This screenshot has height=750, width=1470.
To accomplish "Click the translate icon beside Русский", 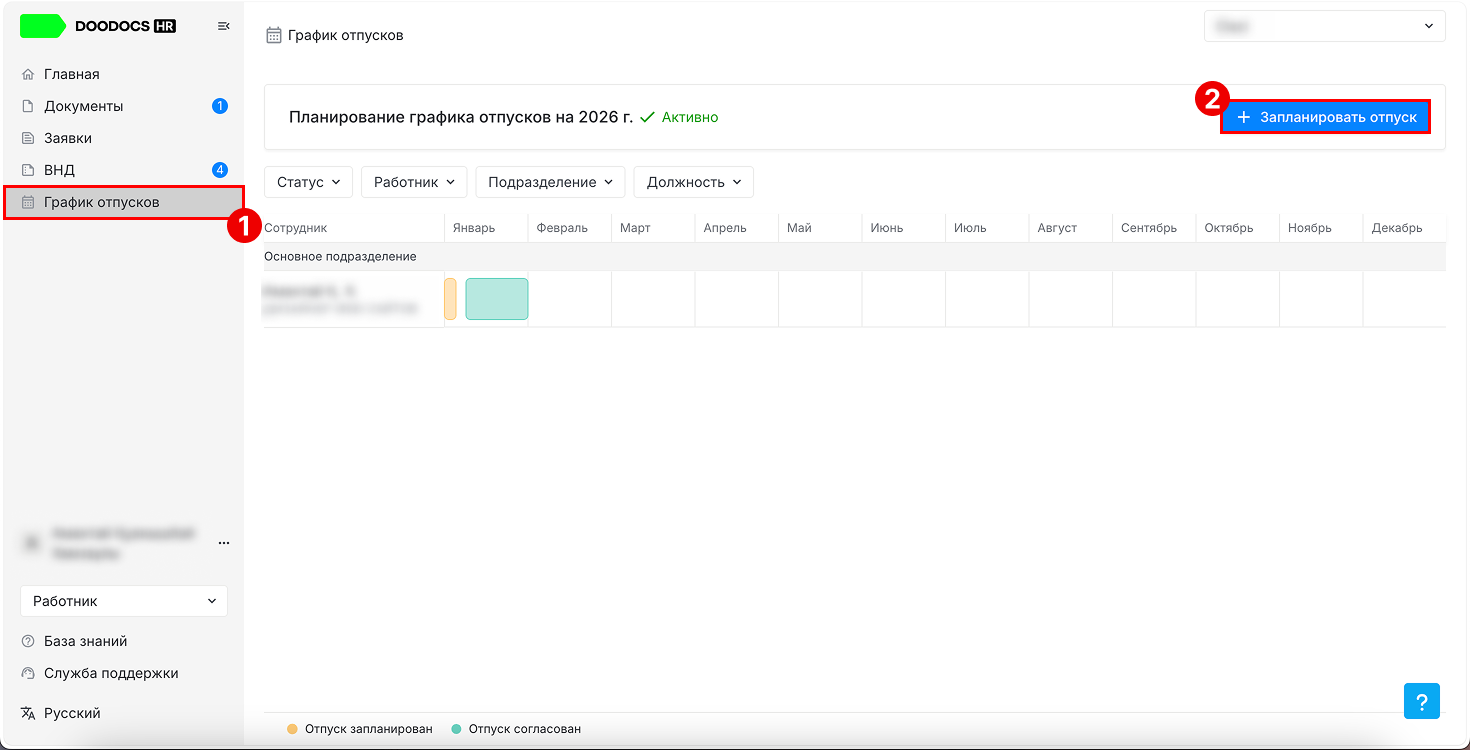I will (28, 713).
